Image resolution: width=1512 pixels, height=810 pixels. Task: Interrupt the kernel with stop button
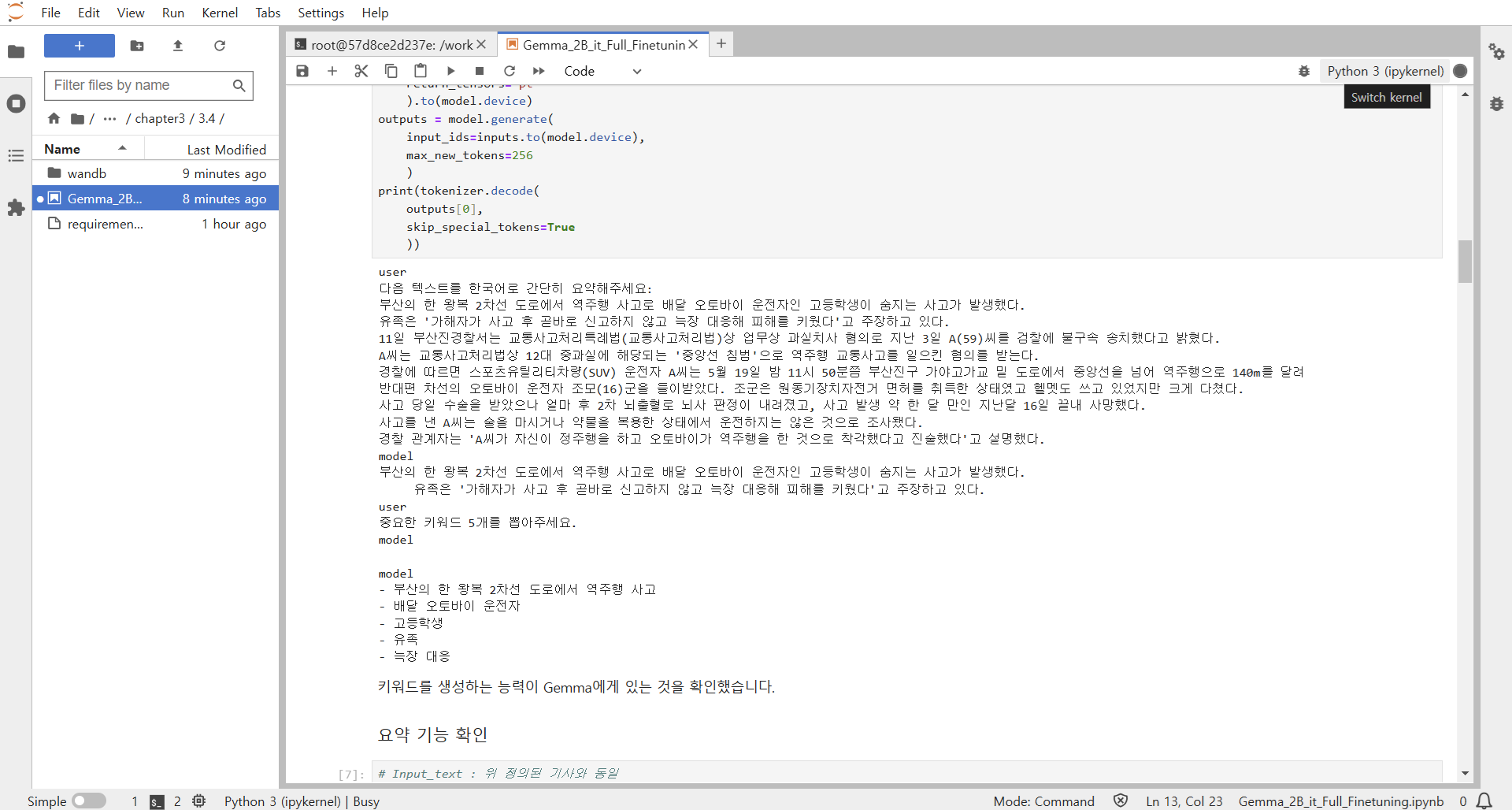(x=480, y=71)
